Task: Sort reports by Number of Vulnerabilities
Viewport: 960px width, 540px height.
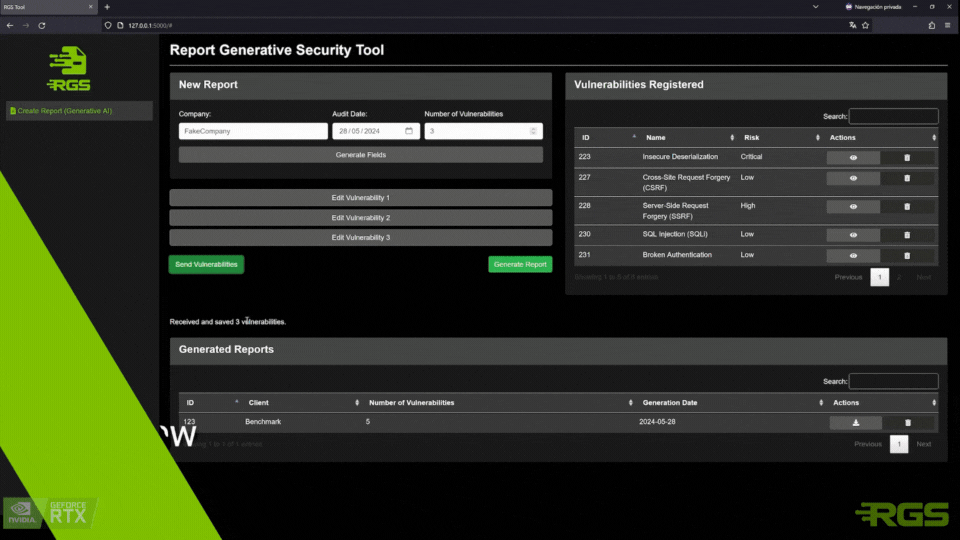Action: [499, 403]
